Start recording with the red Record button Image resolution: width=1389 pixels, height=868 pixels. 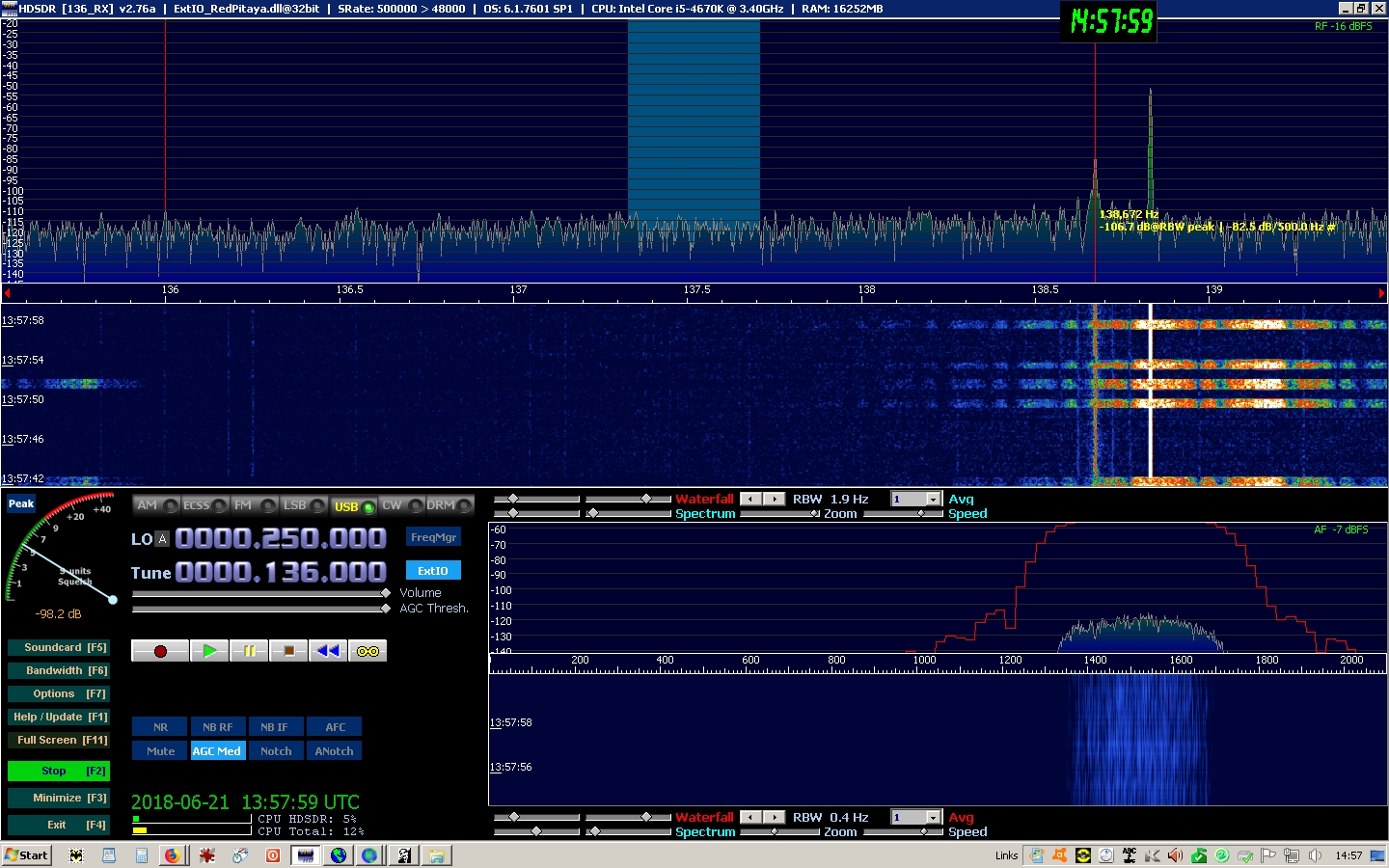[x=160, y=651]
